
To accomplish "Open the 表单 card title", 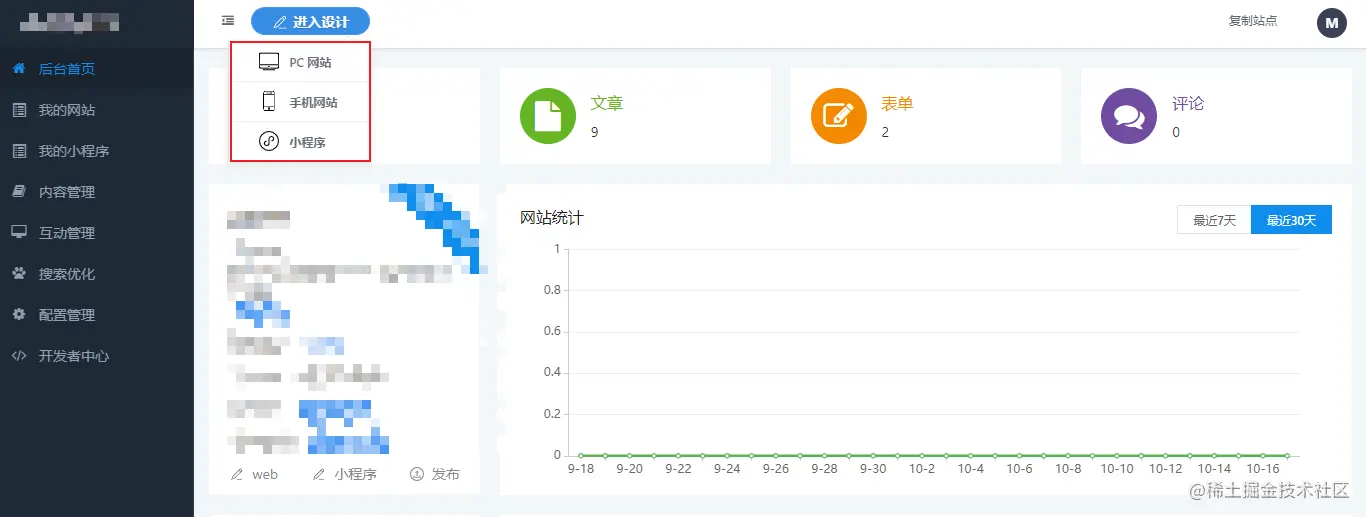I will click(897, 104).
